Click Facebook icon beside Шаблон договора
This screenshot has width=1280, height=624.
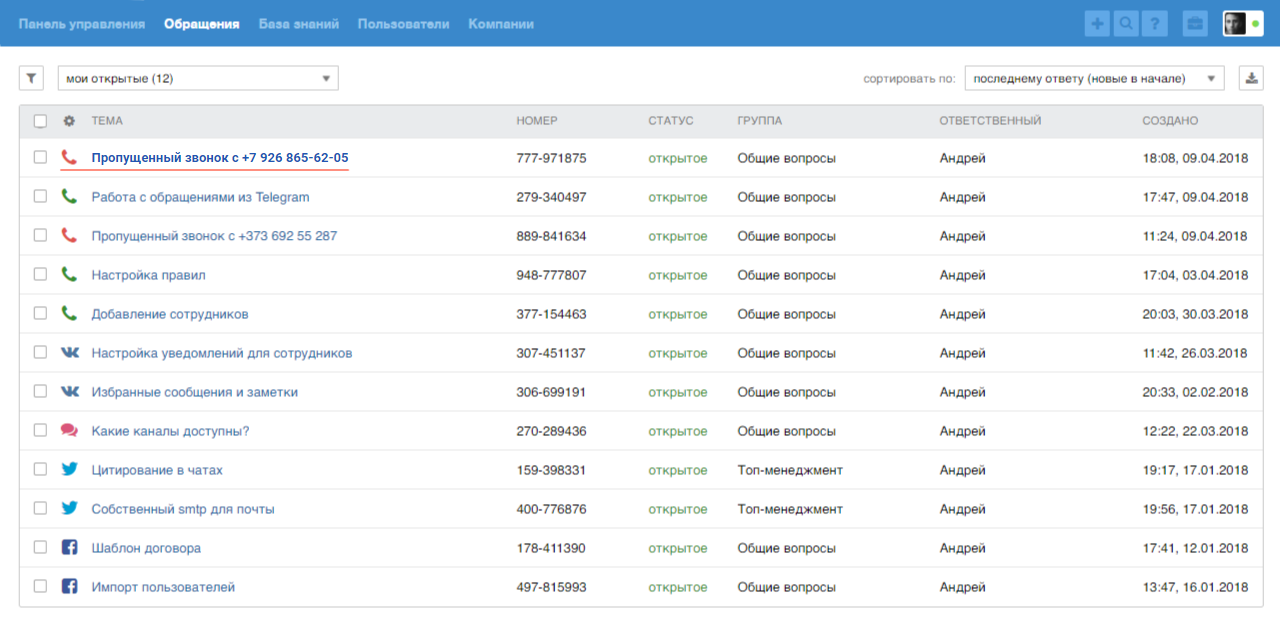pos(69,548)
